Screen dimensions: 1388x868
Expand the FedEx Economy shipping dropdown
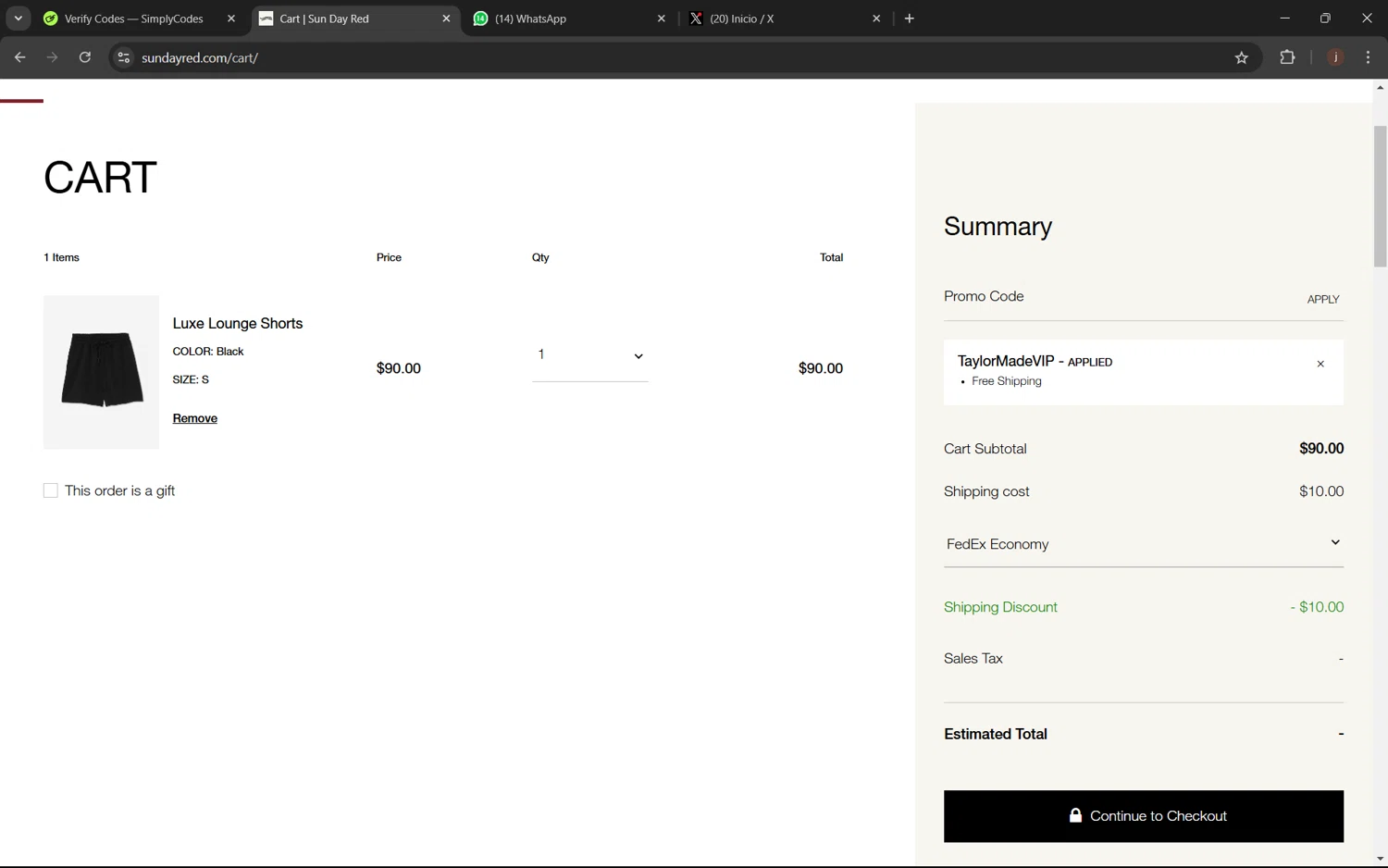click(1144, 544)
